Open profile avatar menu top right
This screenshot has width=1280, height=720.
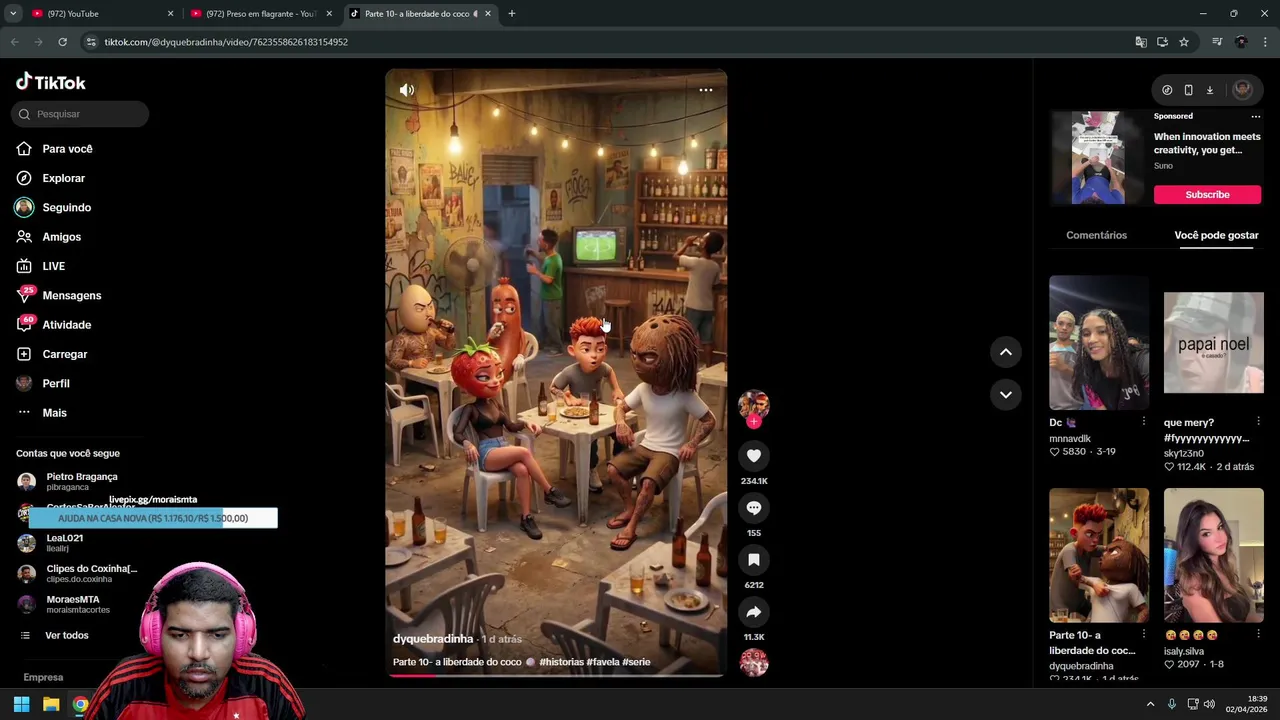(1243, 90)
